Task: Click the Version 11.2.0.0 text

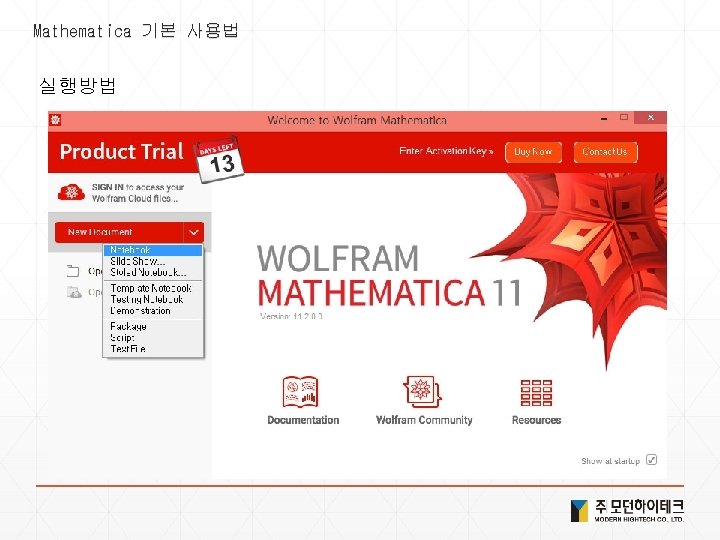Action: [x=291, y=316]
